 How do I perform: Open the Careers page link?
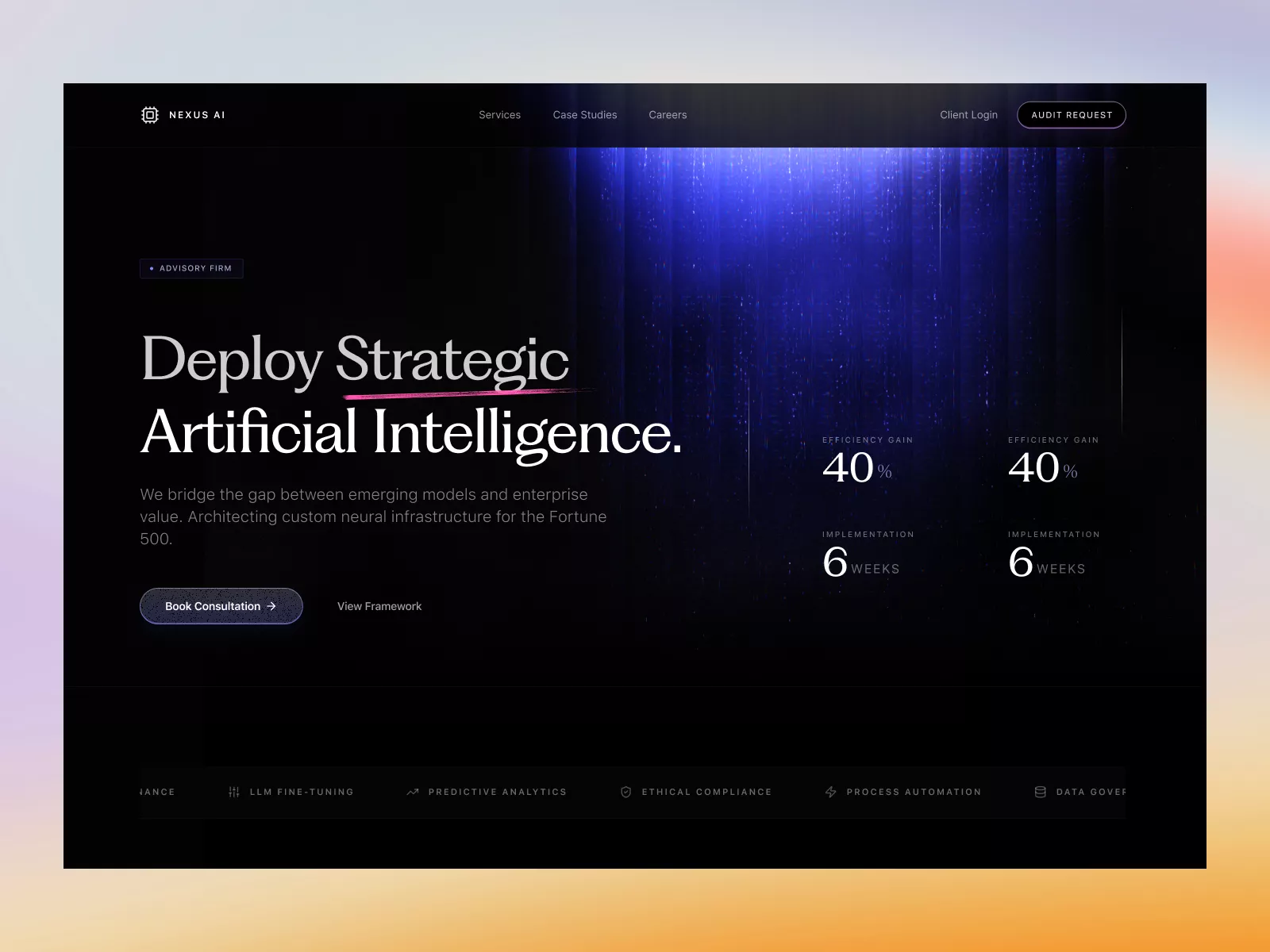coord(668,115)
